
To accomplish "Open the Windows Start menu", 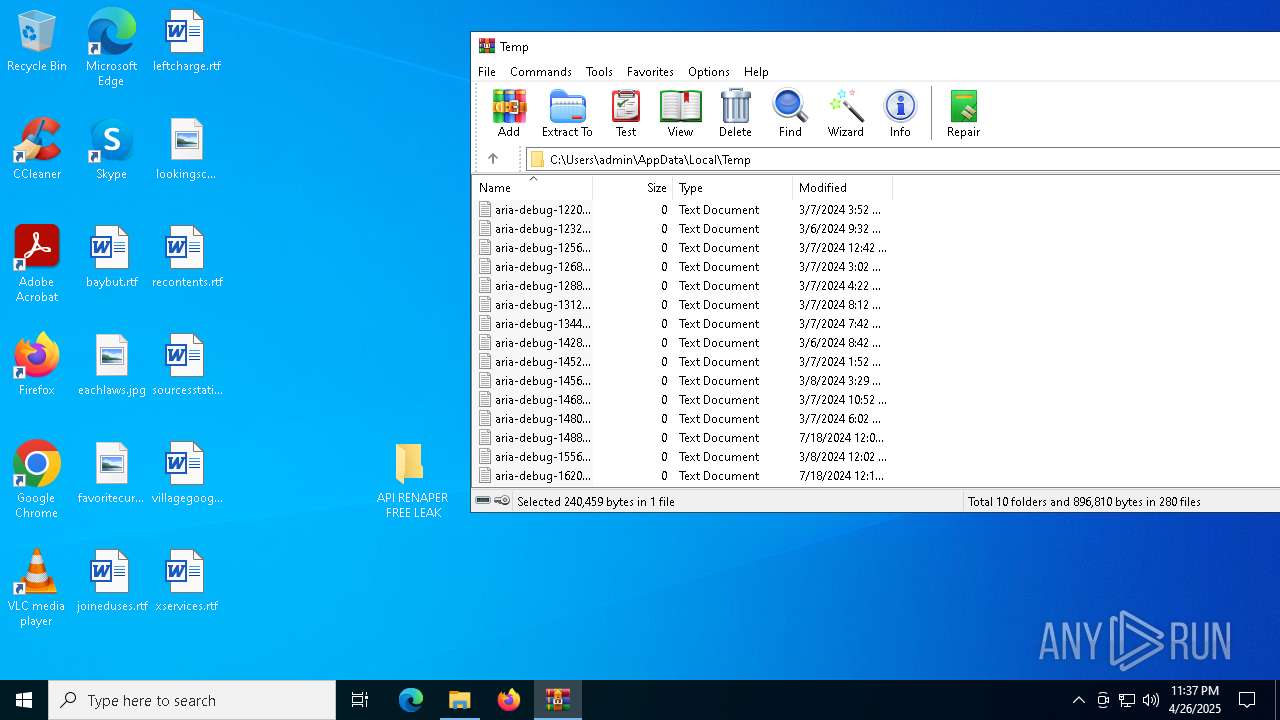I will pyautogui.click(x=24, y=700).
